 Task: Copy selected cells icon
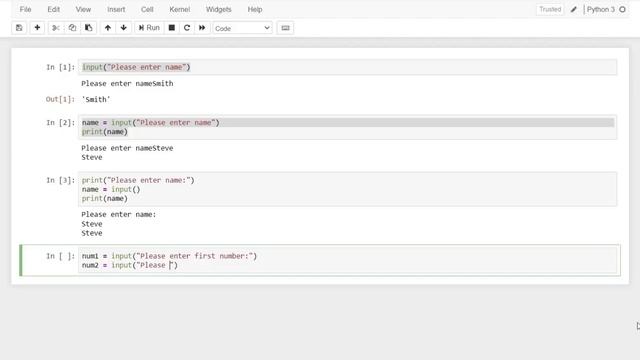point(72,28)
